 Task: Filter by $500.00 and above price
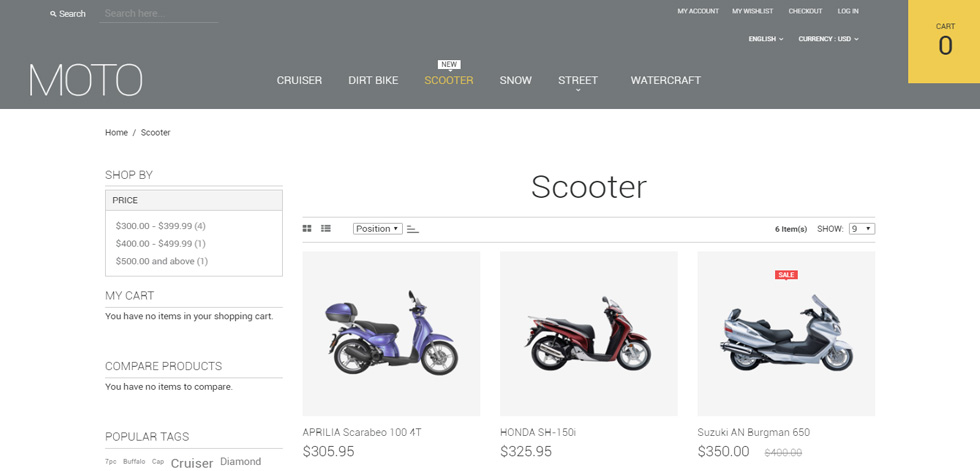(162, 261)
